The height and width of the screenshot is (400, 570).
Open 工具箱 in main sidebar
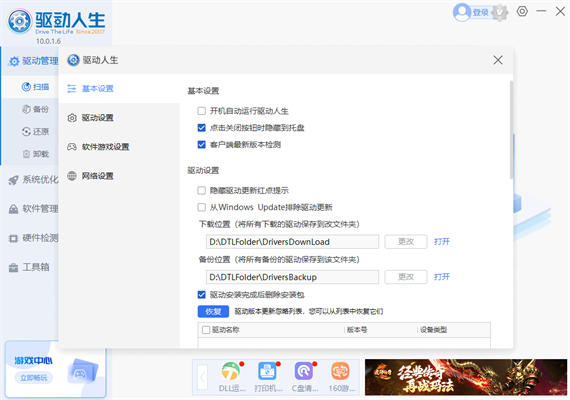pyautogui.click(x=30, y=268)
